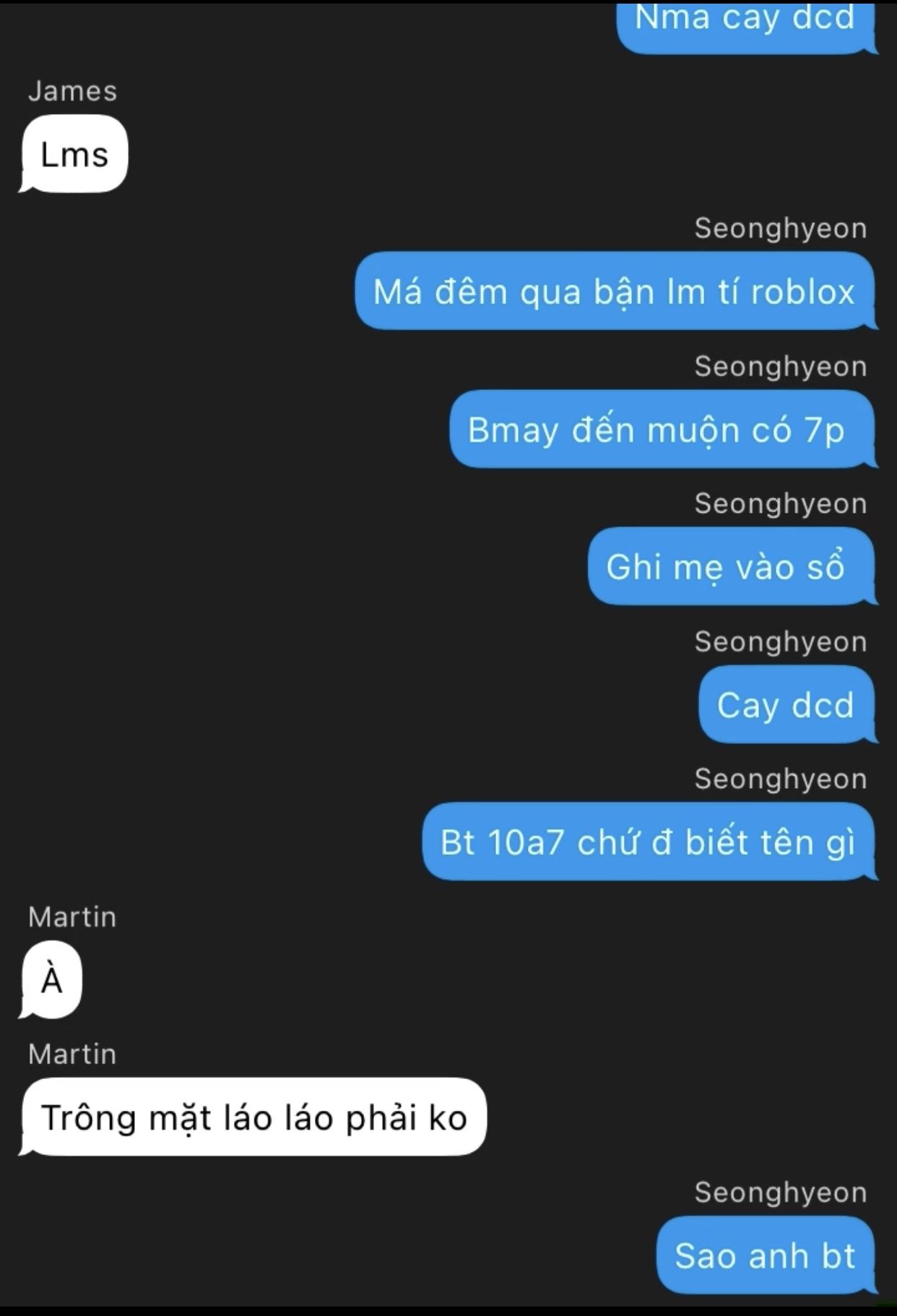Select Seonghyeon label above "Cay dcd"

781,641
